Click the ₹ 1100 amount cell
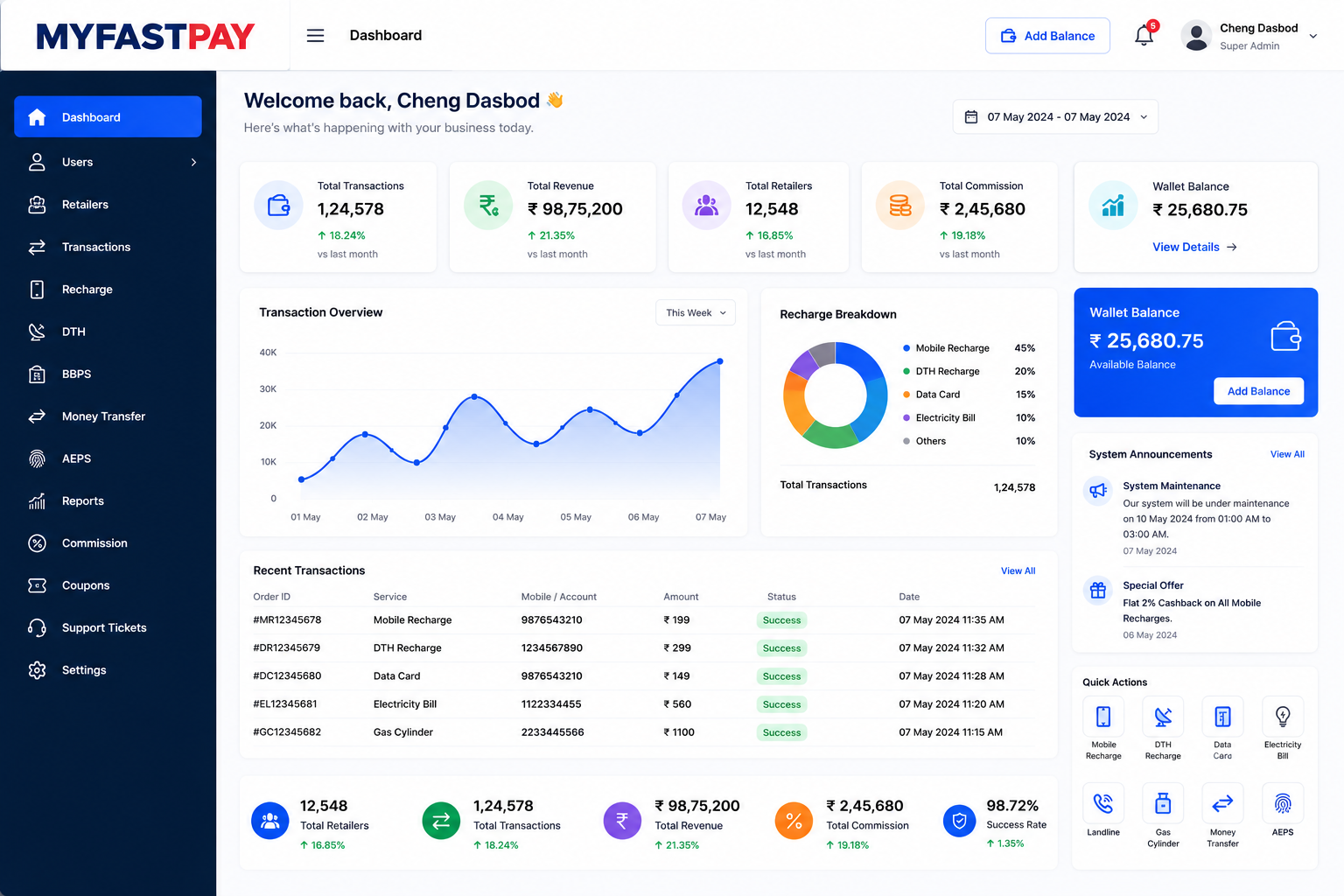The height and width of the screenshot is (896, 1344). pyautogui.click(x=679, y=731)
